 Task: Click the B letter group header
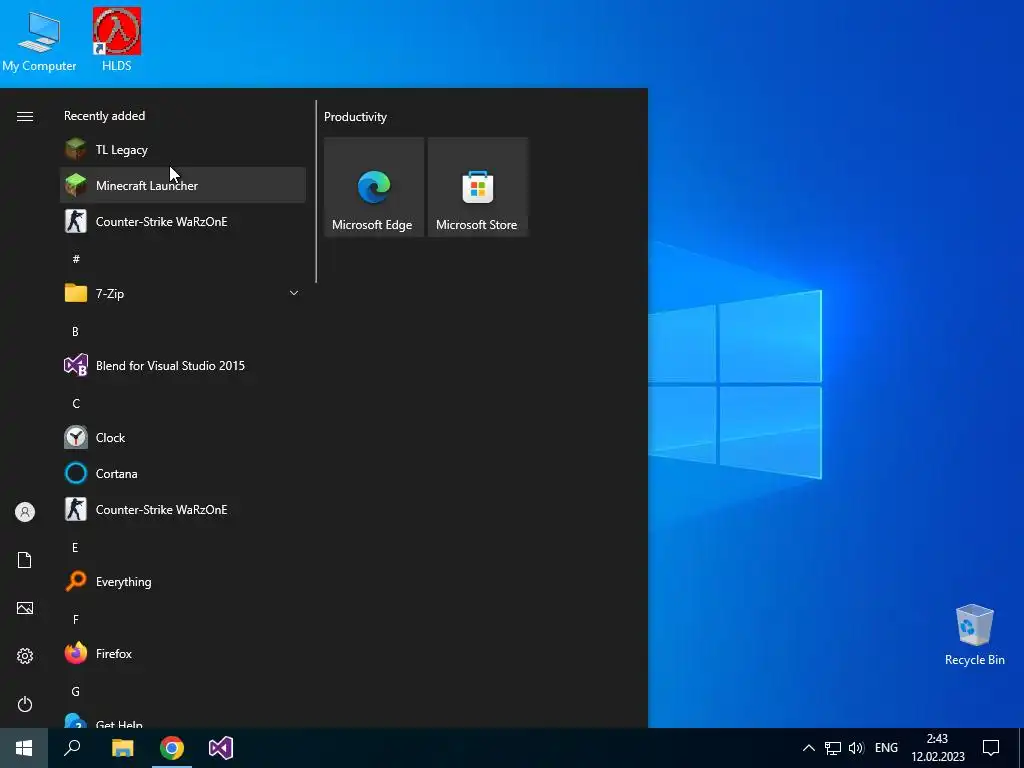pos(75,331)
